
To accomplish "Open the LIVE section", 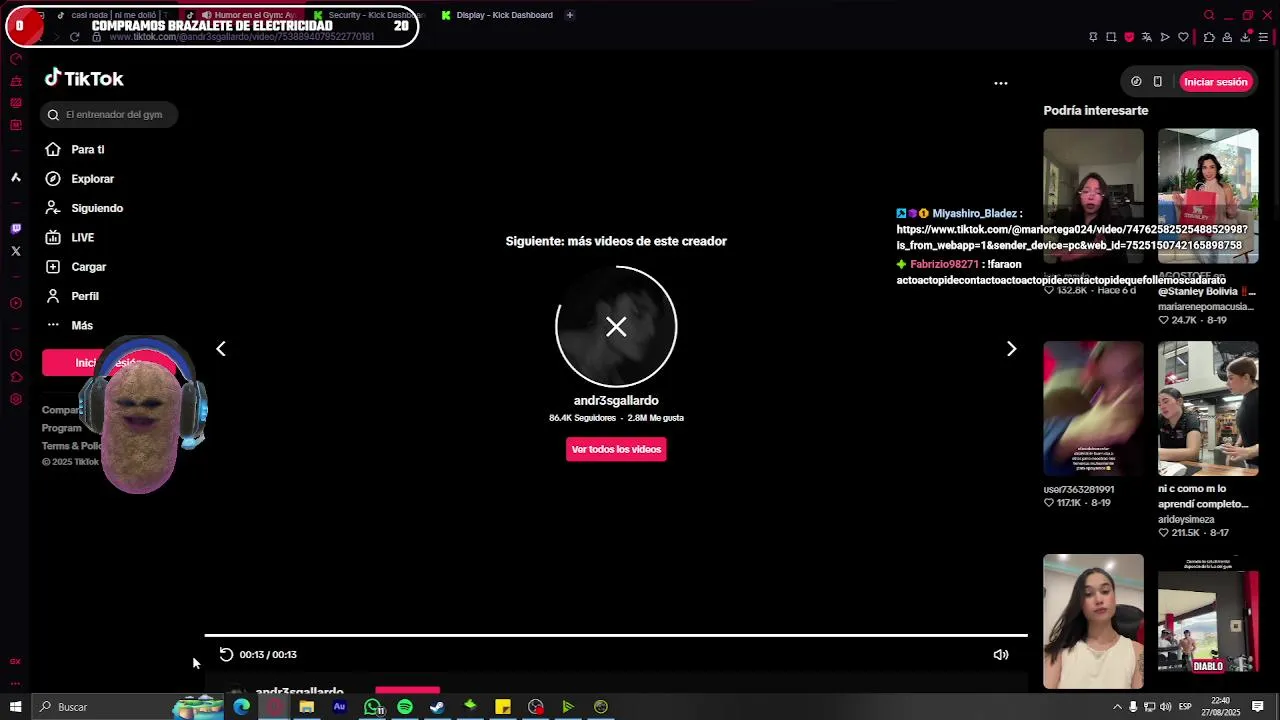I will tap(69, 238).
